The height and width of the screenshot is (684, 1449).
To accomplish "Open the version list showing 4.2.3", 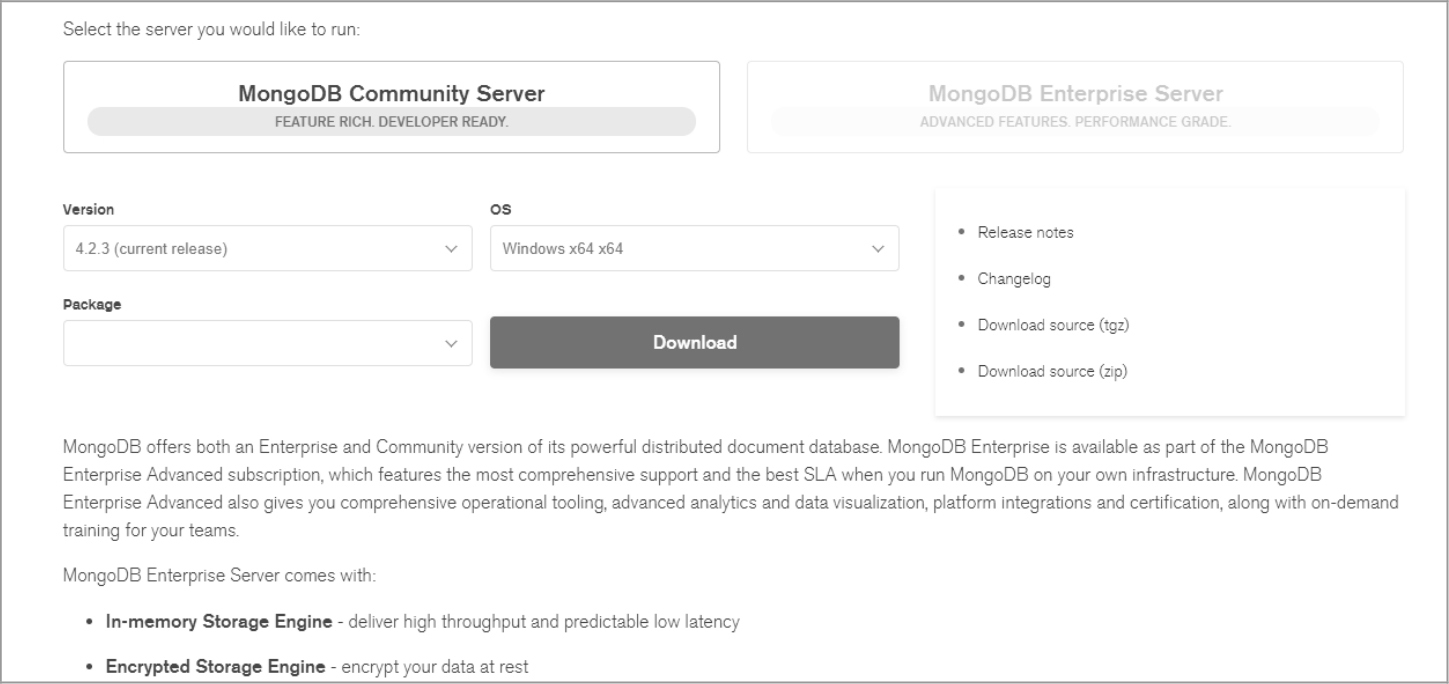I will 250,249.
